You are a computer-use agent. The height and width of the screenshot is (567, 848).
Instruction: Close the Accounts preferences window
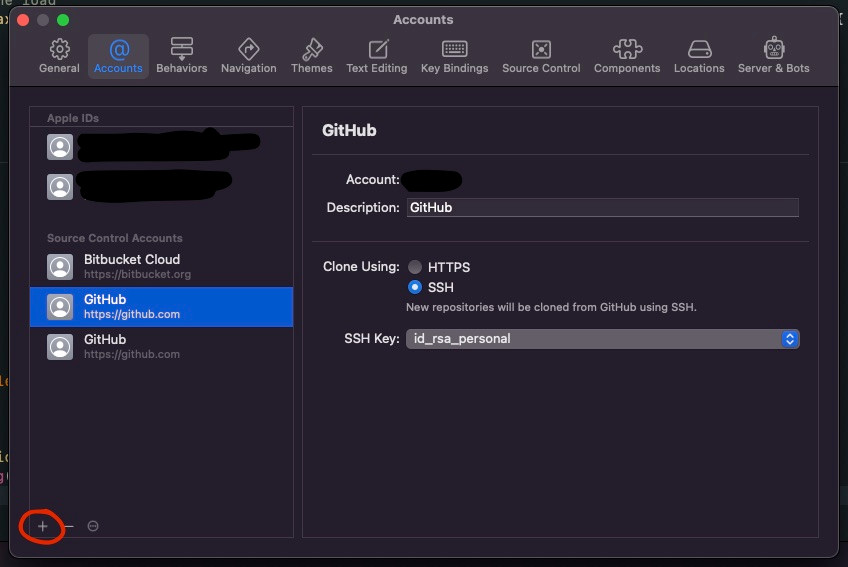coord(23,20)
